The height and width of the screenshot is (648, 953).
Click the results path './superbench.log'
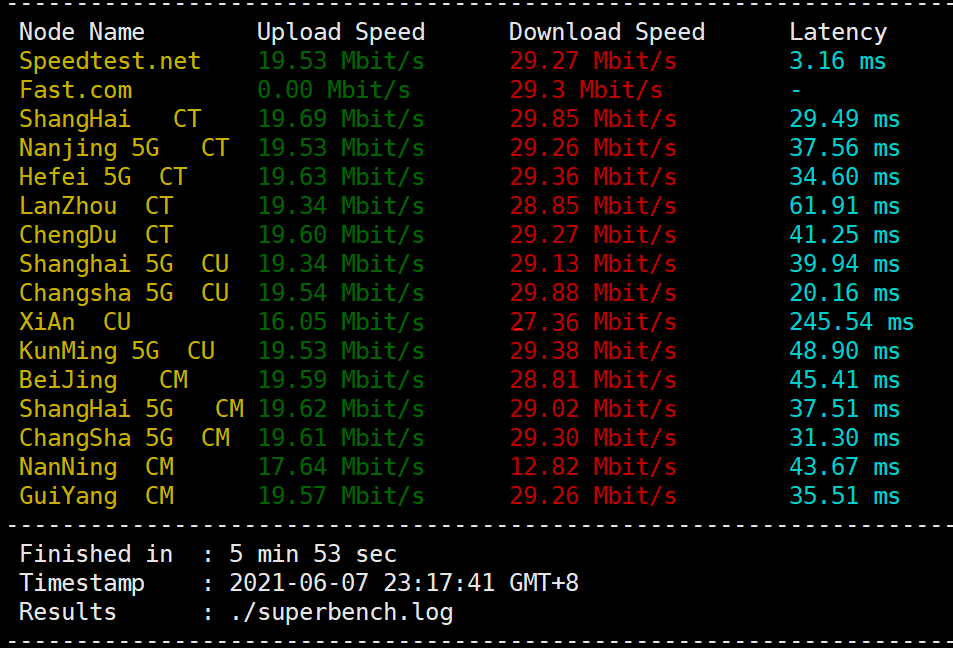342,612
